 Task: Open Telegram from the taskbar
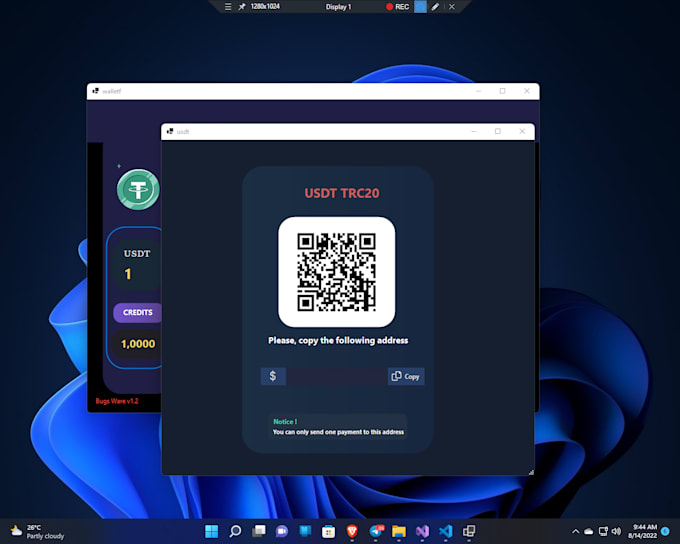tap(376, 531)
